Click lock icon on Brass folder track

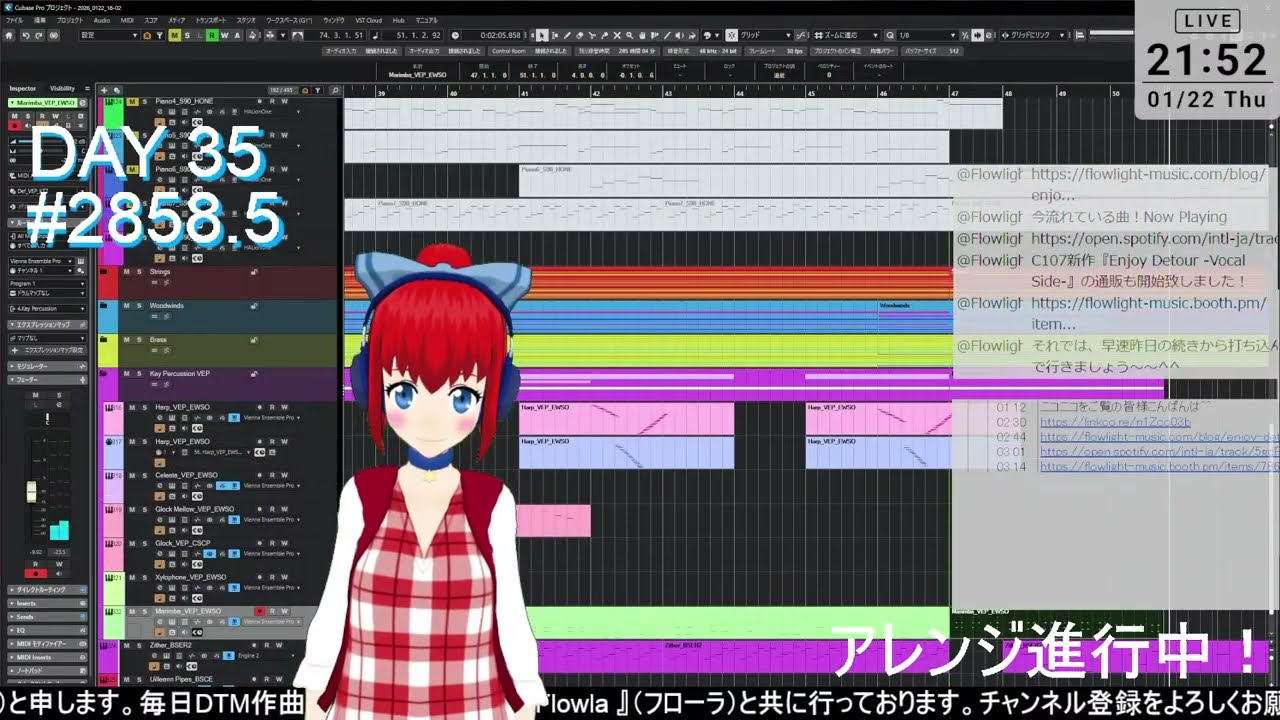(254, 339)
